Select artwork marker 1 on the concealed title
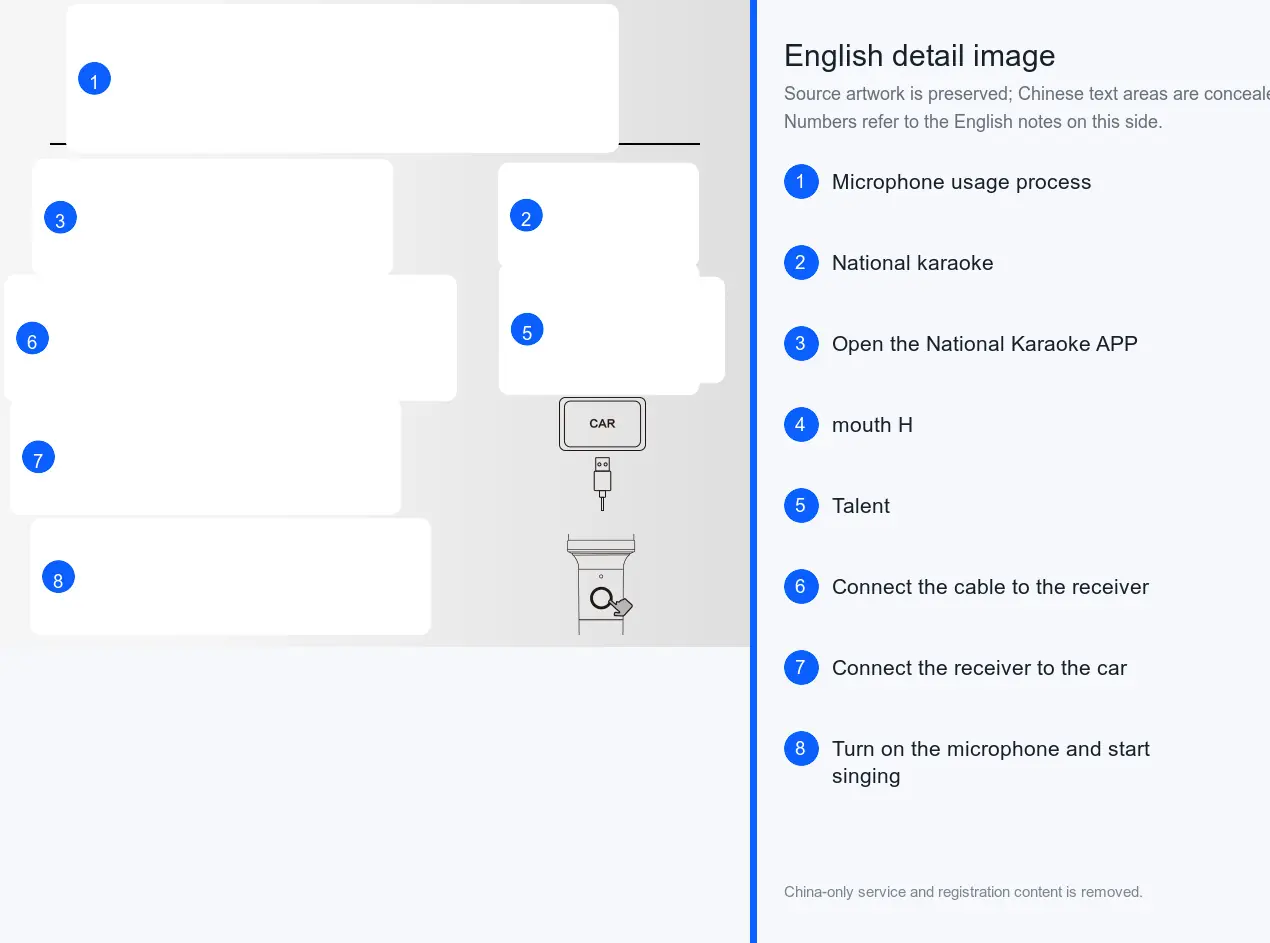1270x943 pixels. click(x=94, y=79)
